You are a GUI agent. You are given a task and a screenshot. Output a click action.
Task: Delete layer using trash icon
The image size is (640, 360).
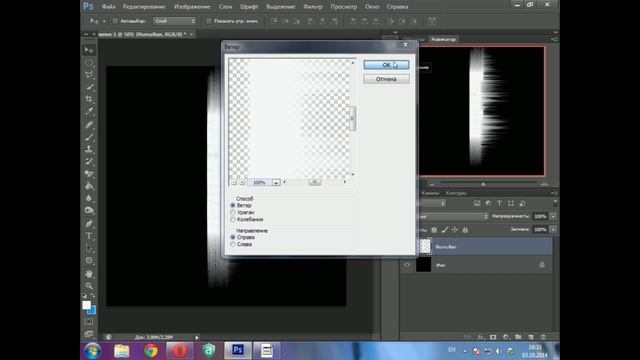543,337
